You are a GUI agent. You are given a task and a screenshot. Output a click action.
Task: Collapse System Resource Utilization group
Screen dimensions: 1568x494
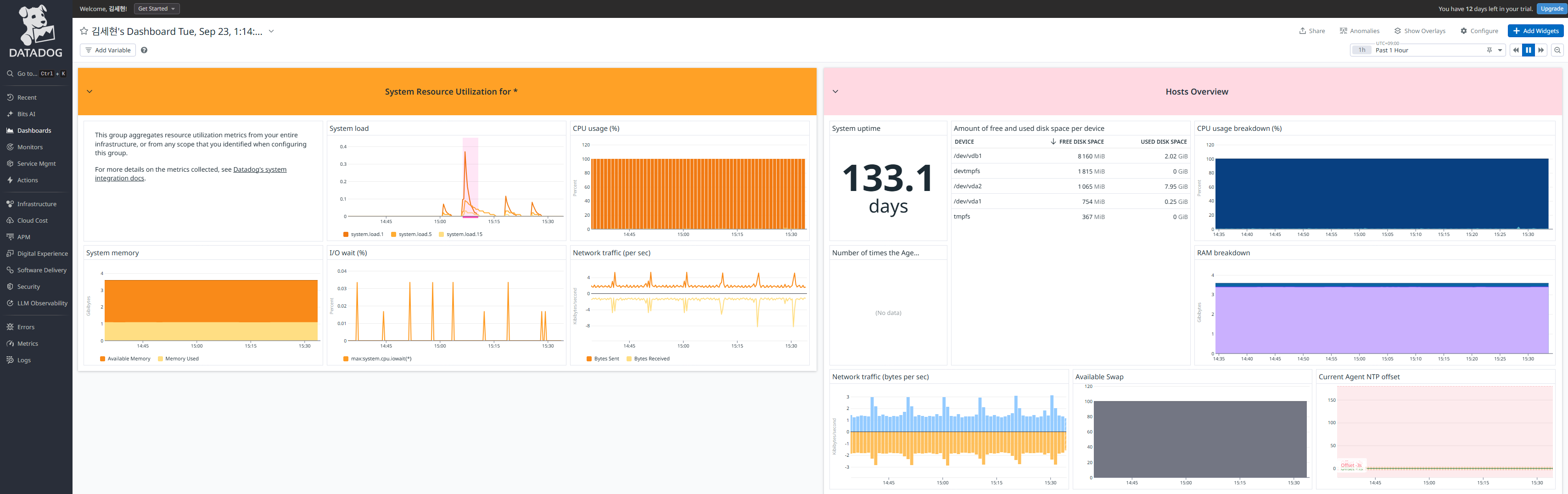(90, 91)
